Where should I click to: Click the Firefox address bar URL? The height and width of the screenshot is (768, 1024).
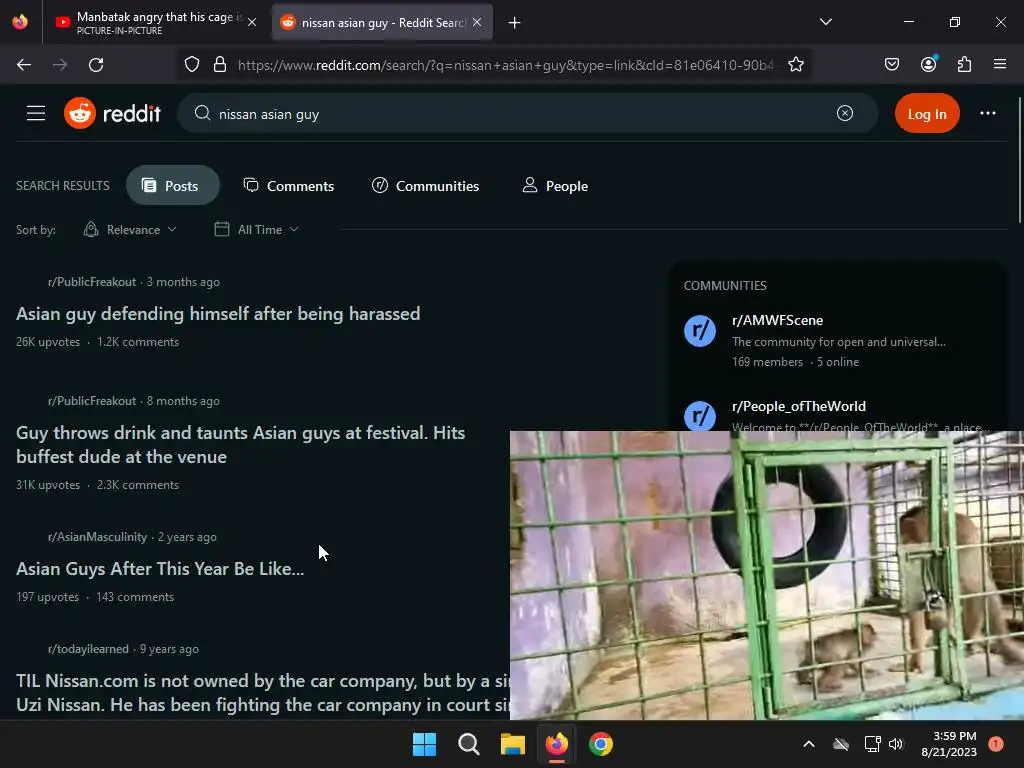[x=505, y=65]
